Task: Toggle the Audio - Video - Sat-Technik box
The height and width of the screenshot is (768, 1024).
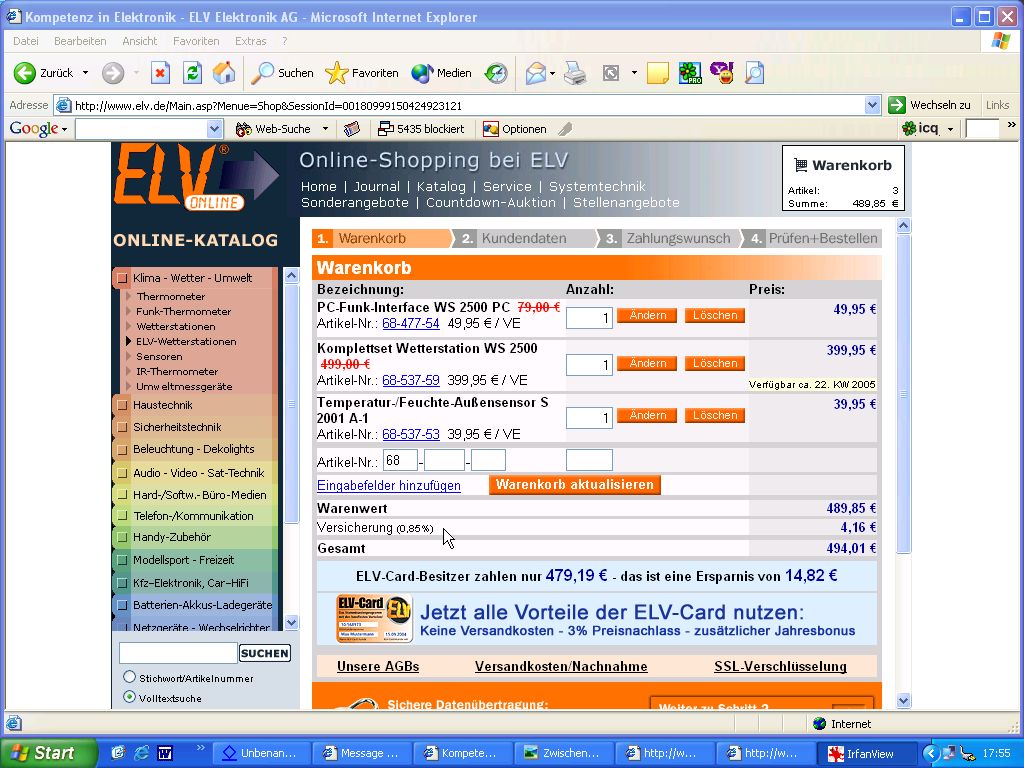Action: 122,473
